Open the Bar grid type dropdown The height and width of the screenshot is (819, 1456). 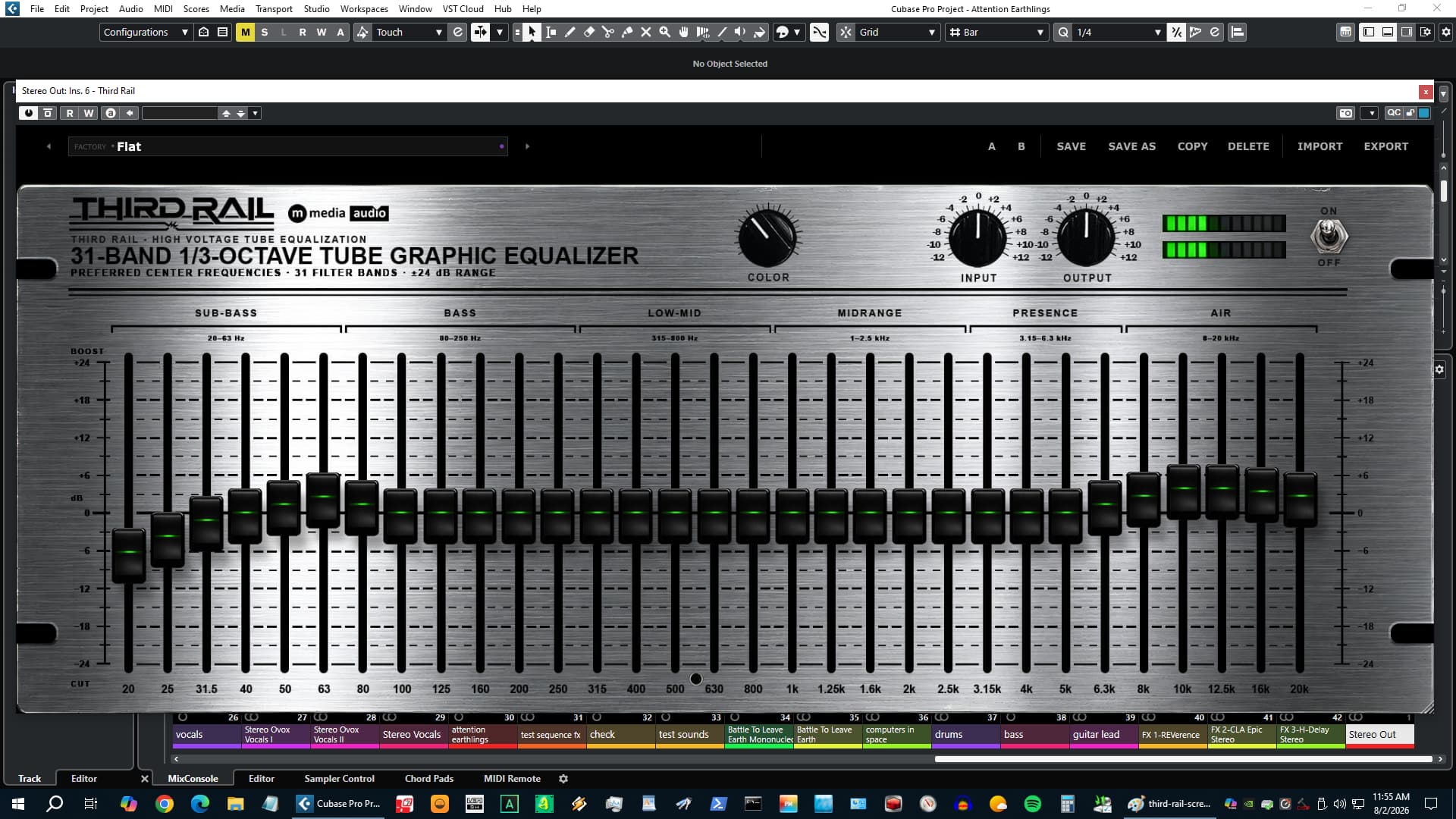tap(996, 32)
